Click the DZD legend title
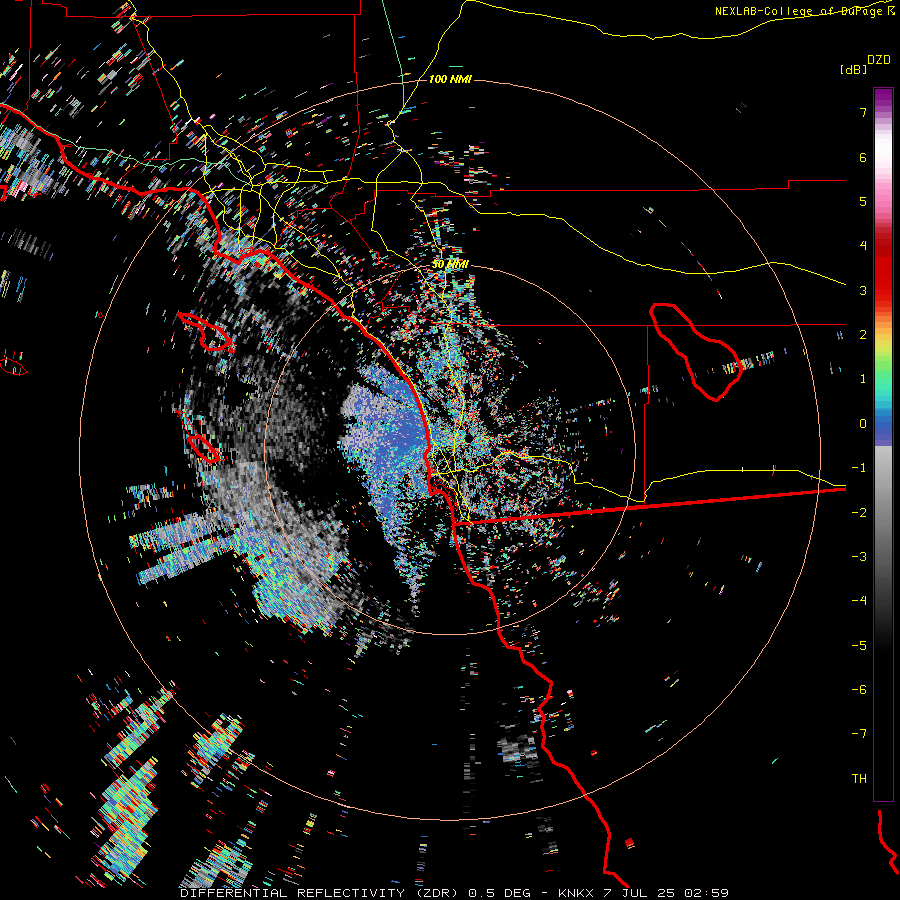The width and height of the screenshot is (900, 900). point(879,60)
